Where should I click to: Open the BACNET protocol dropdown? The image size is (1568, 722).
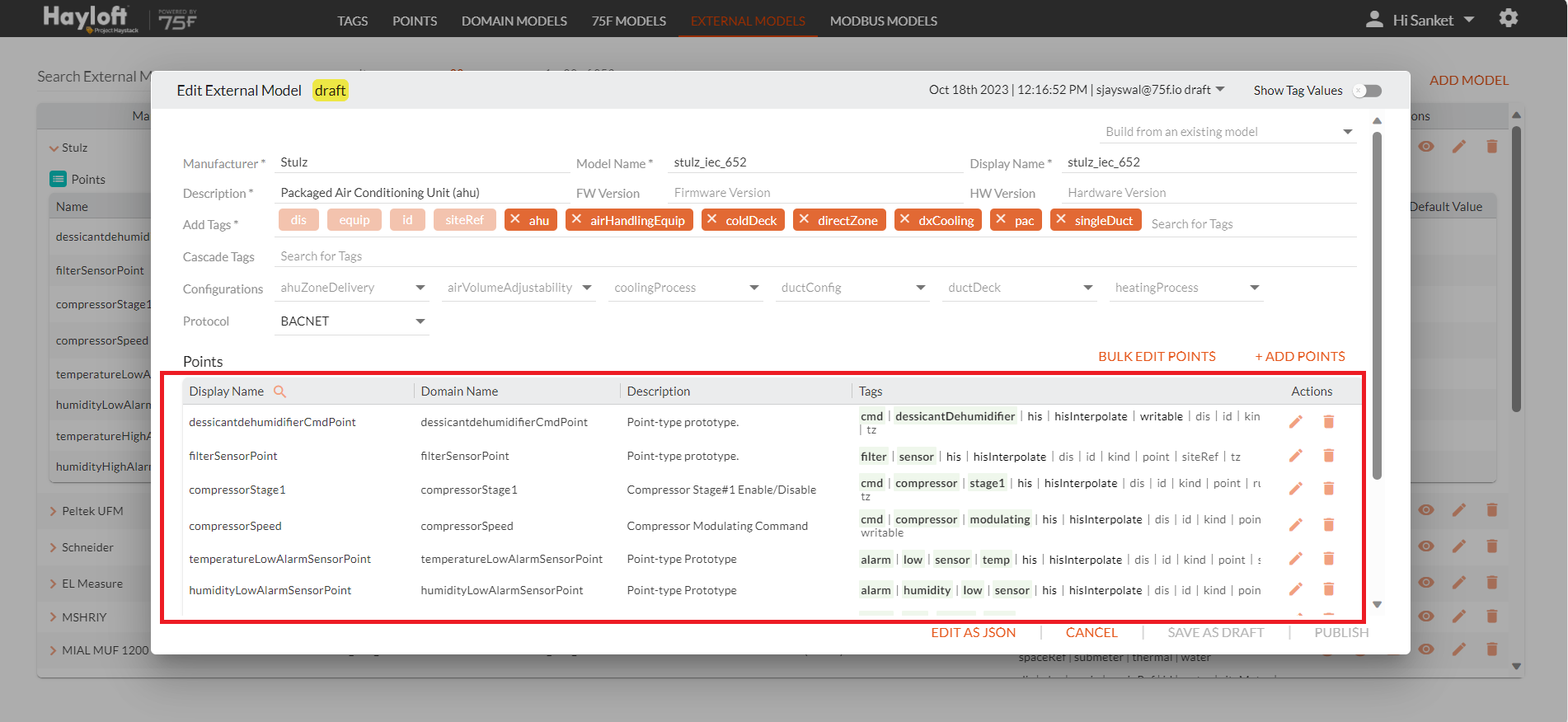click(352, 321)
